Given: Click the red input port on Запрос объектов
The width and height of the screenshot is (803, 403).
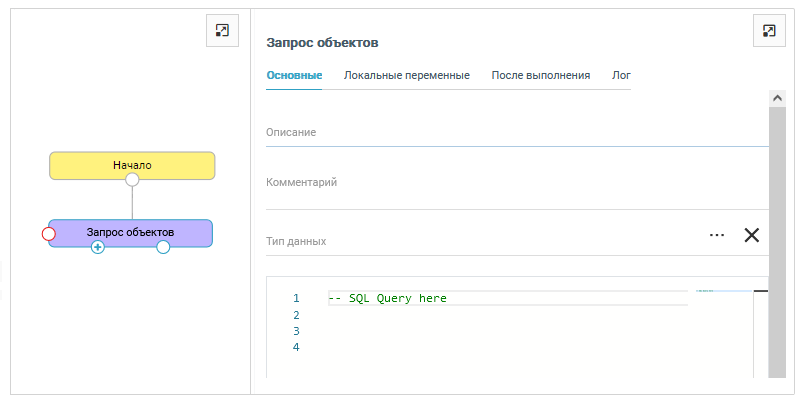Looking at the screenshot, I should tap(48, 233).
